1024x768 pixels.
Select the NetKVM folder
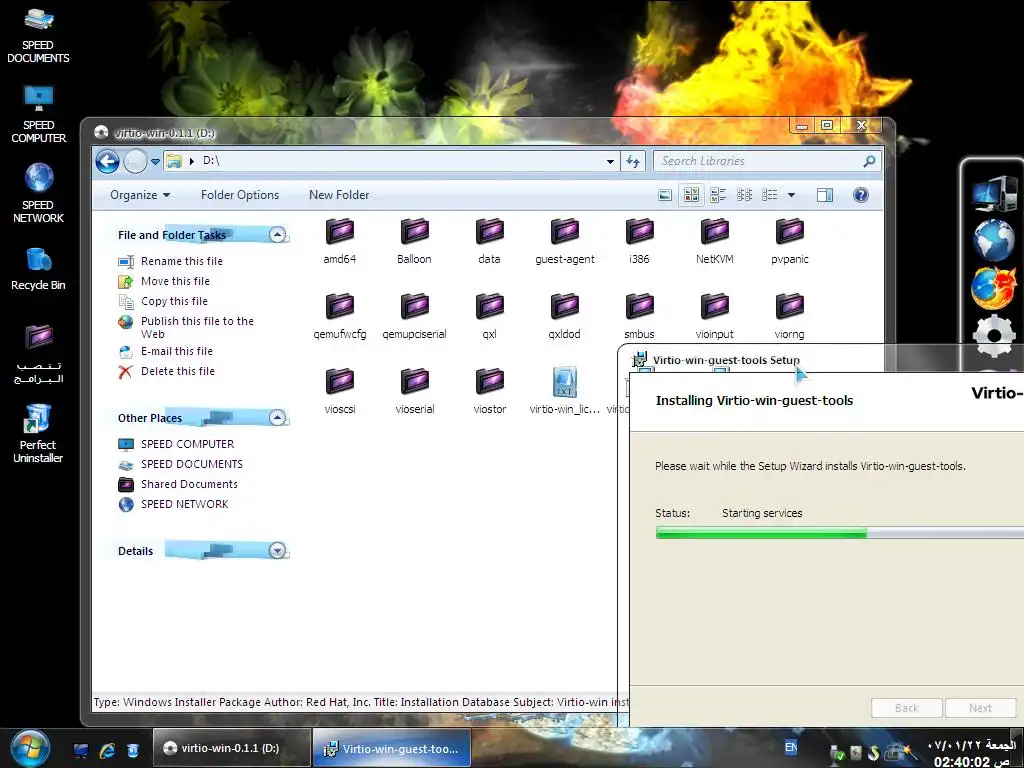714,240
